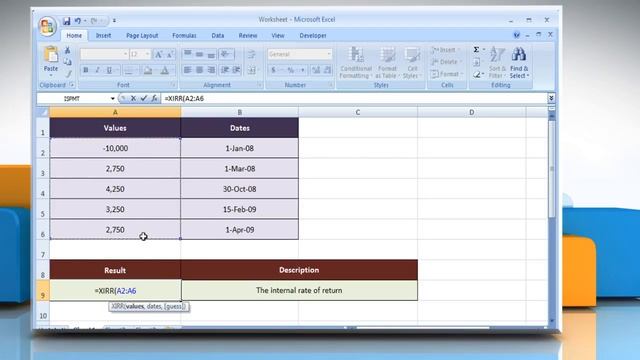Click the Shrink Font icon
The width and height of the screenshot is (640, 360).
tap(170, 54)
